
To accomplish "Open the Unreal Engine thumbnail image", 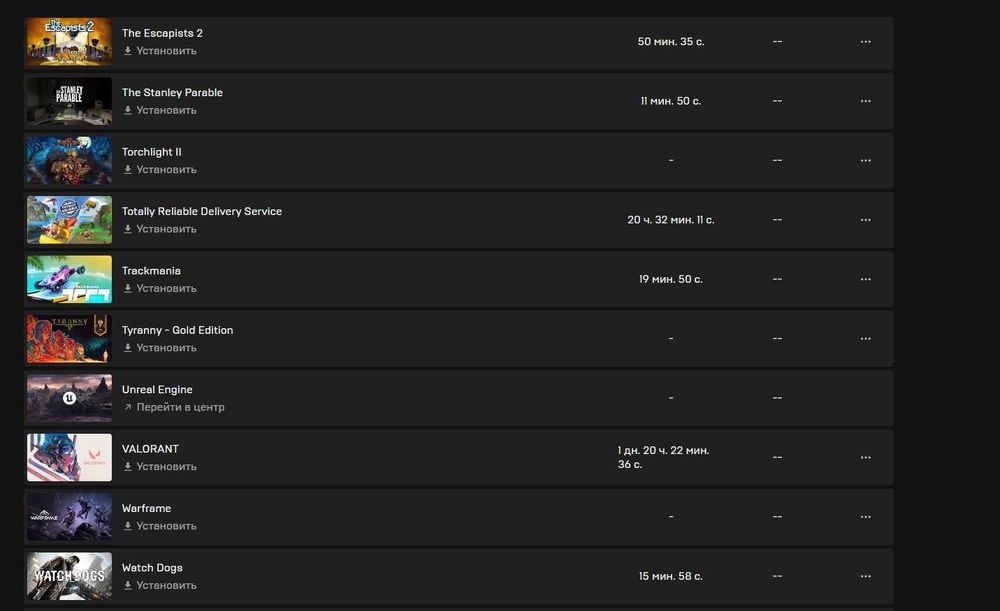I will click(69, 398).
